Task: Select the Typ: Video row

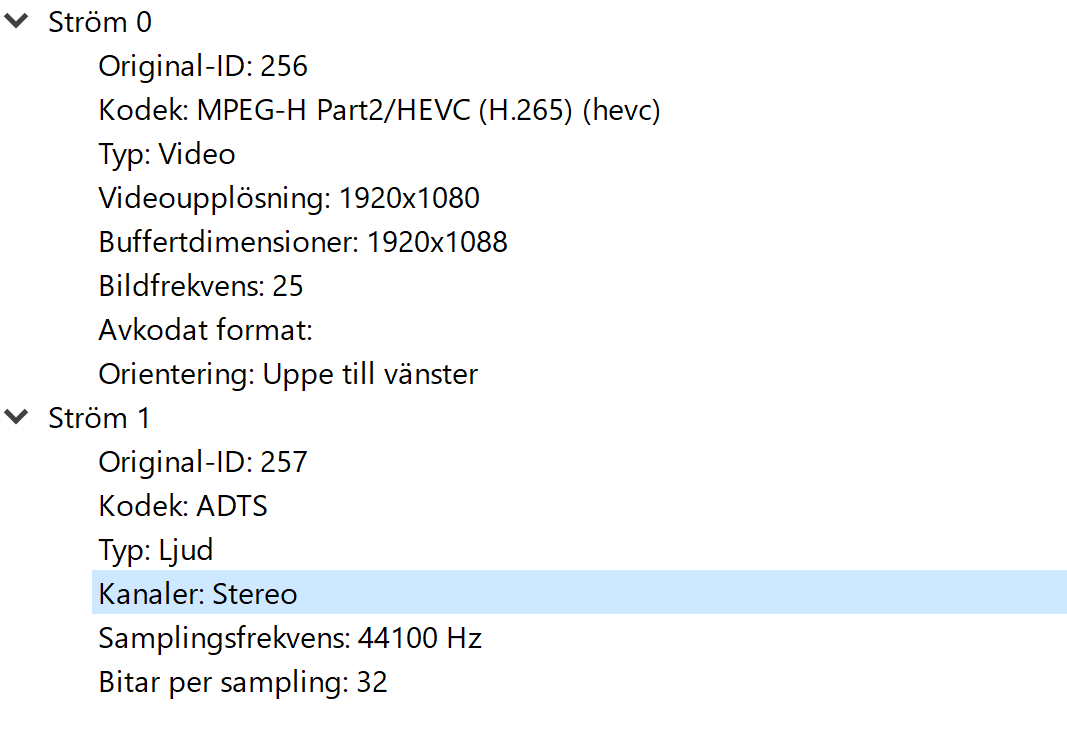Action: (166, 154)
